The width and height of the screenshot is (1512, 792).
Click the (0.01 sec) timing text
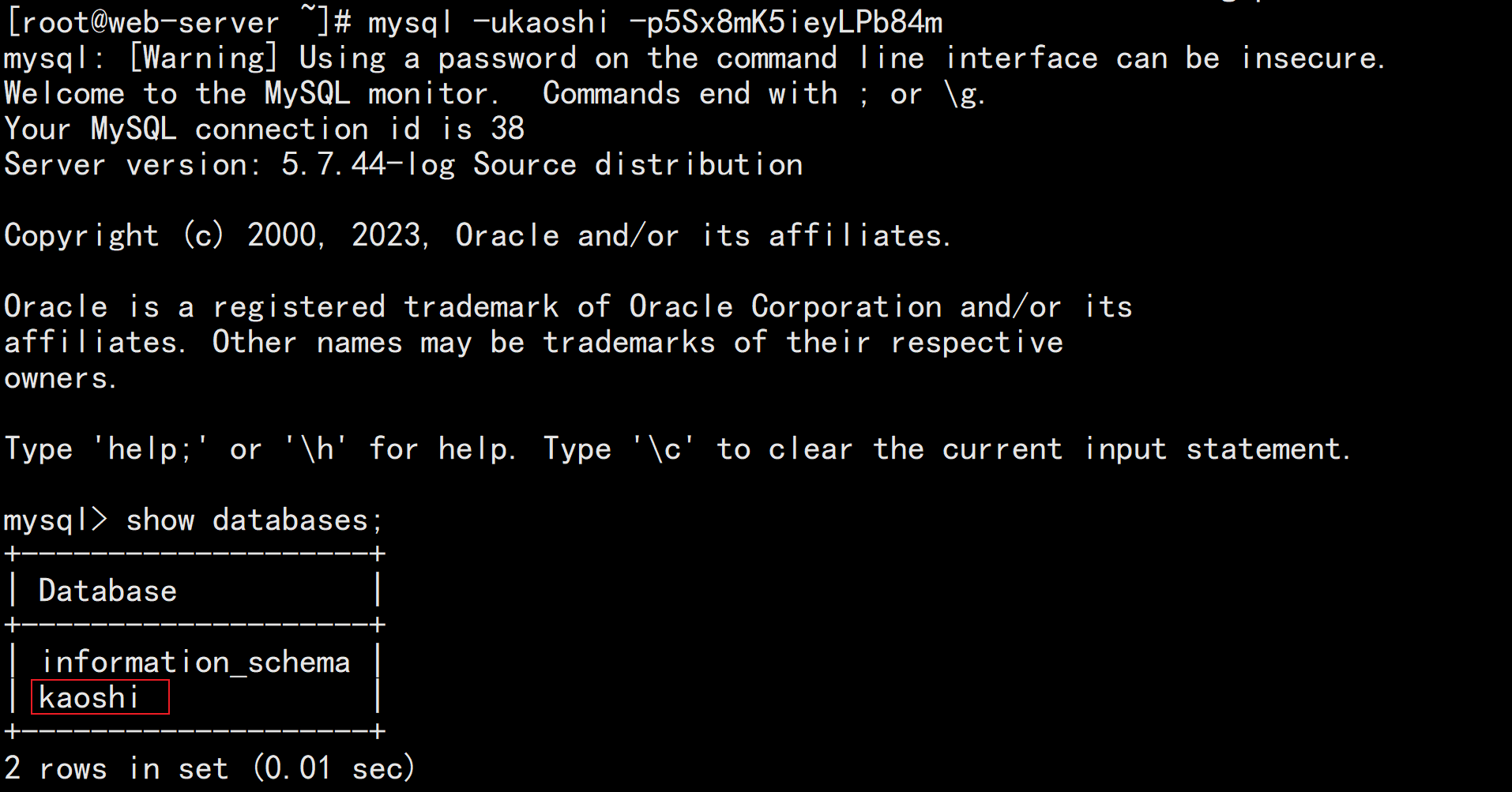pos(334,768)
